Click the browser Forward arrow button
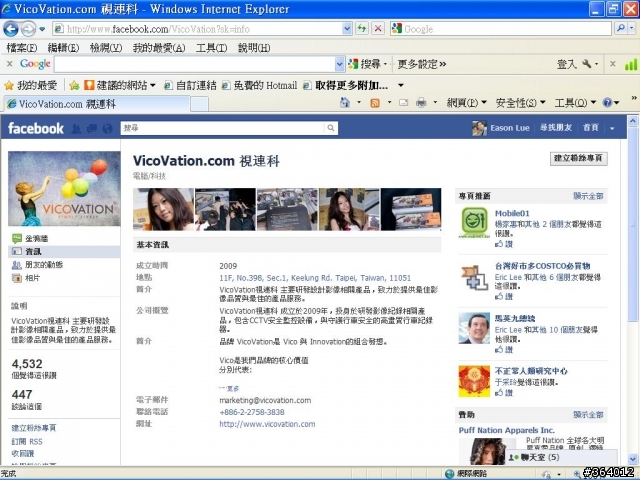The height and width of the screenshot is (480, 640). (28, 29)
